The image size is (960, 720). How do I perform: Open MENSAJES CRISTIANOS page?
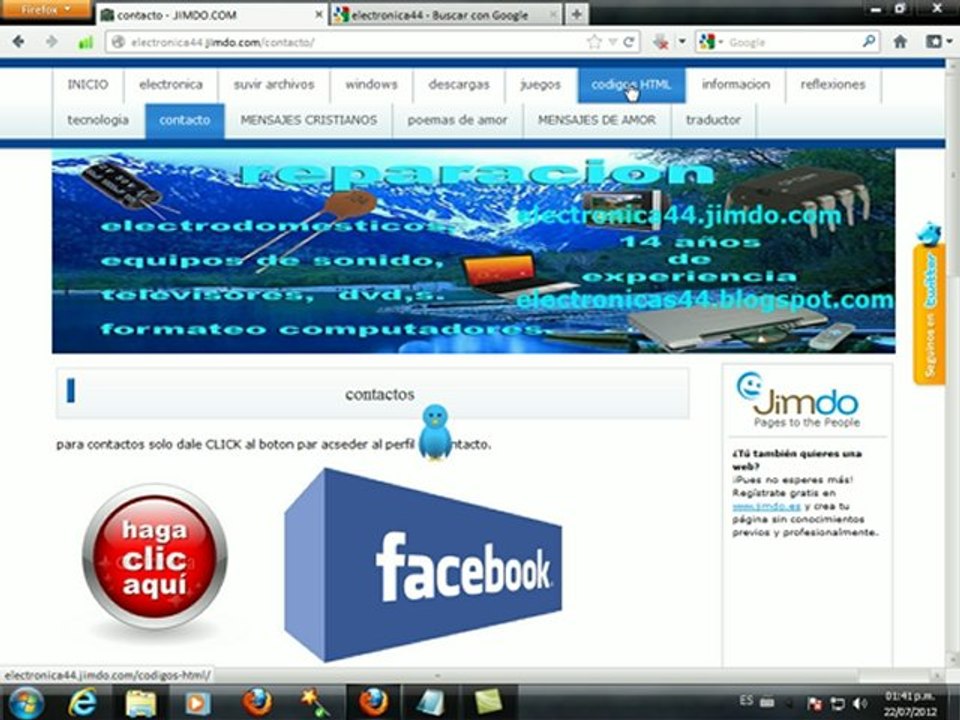click(x=309, y=120)
